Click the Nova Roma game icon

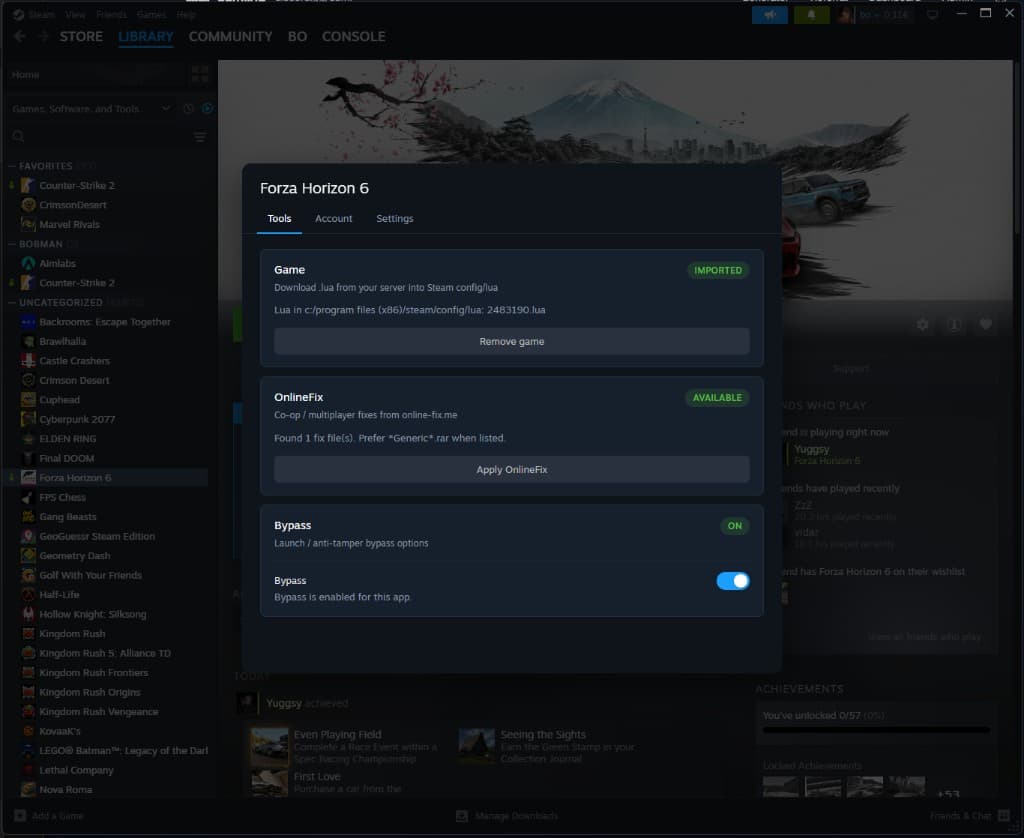click(28, 790)
